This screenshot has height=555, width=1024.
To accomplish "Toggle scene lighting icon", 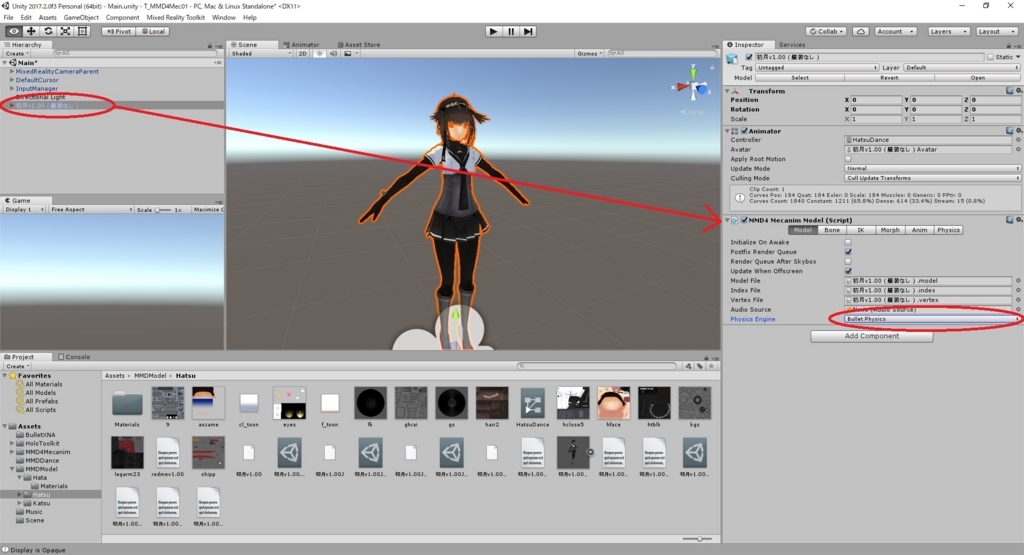I will pos(319,54).
